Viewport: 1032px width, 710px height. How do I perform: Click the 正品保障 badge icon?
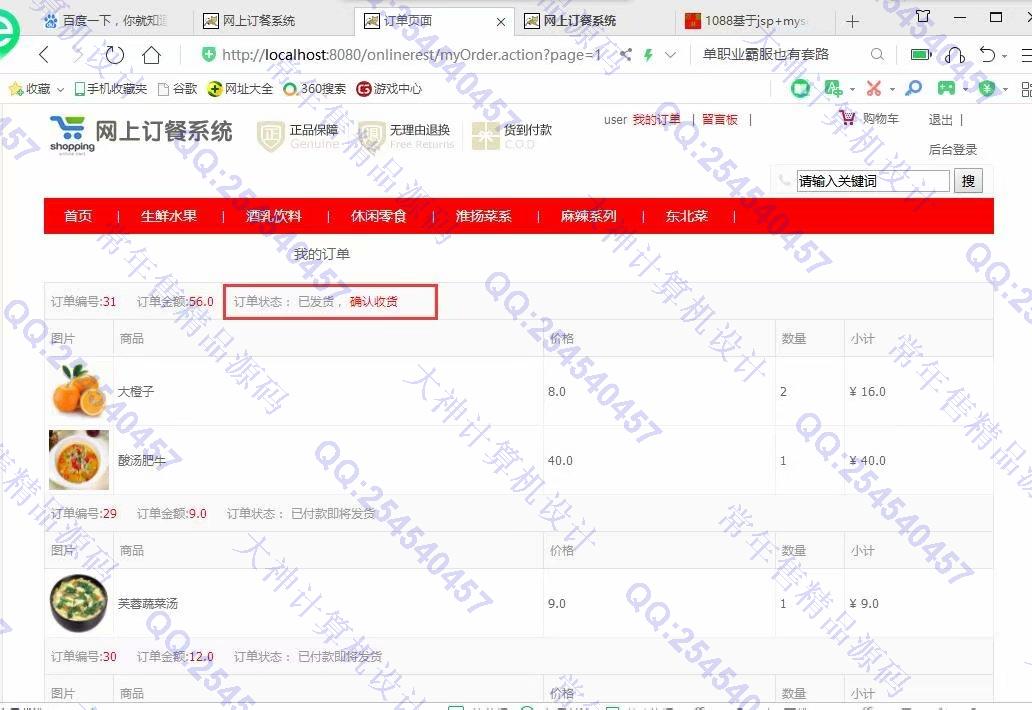(x=270, y=136)
